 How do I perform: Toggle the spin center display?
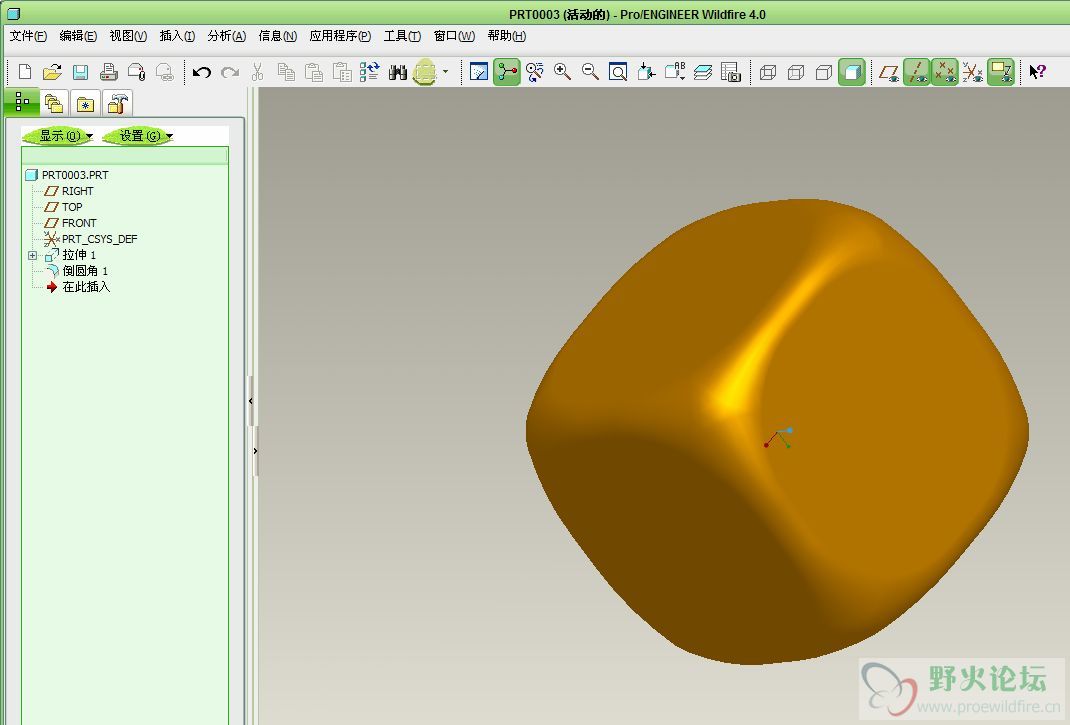[x=507, y=72]
